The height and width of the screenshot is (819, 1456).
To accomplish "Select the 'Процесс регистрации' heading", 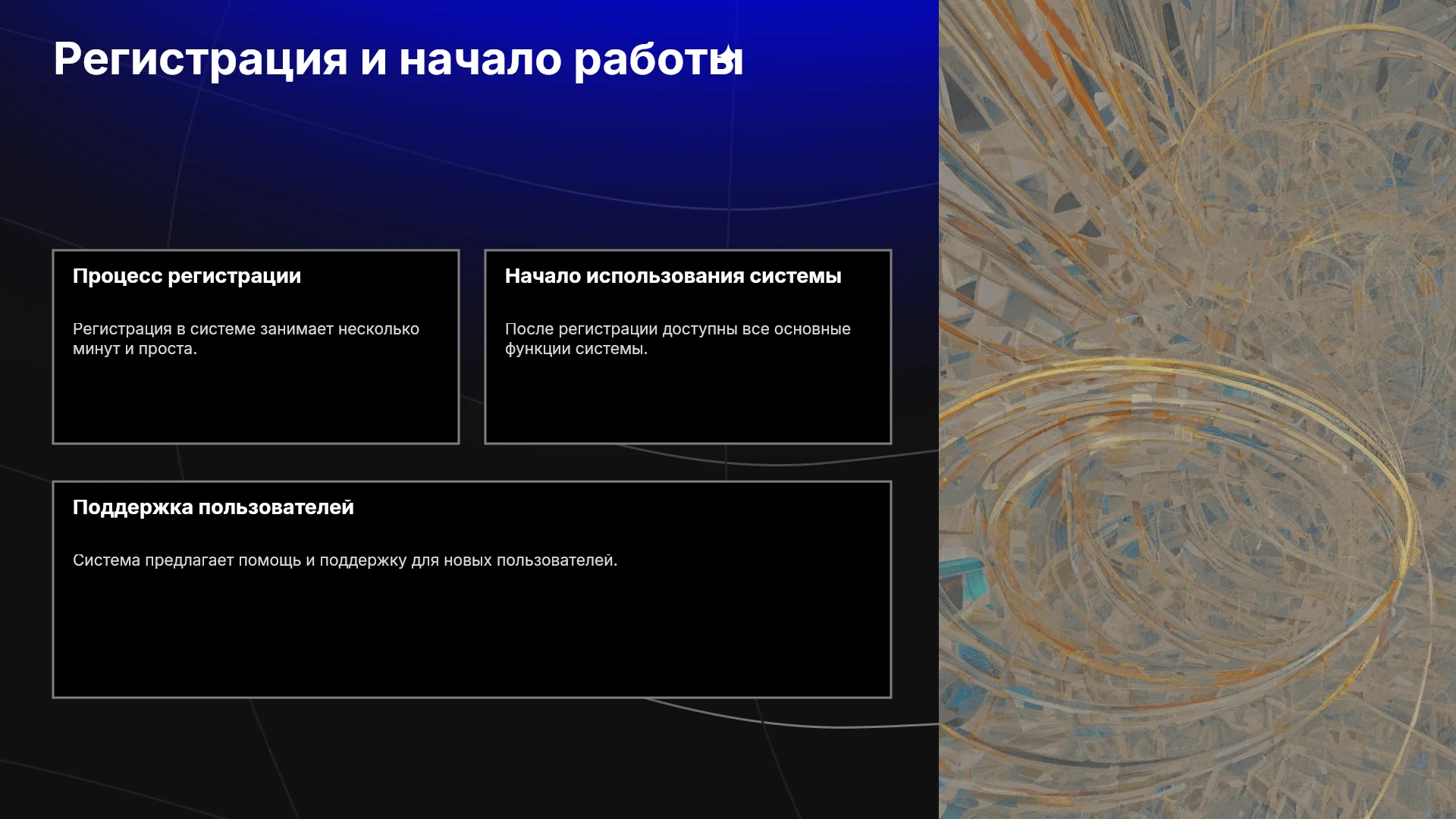I will [187, 276].
